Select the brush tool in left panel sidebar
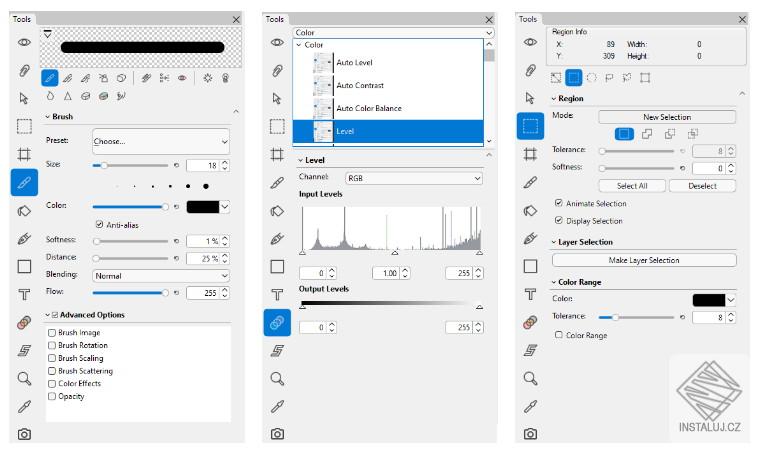Image resolution: width=760 pixels, height=454 pixels. (x=24, y=183)
